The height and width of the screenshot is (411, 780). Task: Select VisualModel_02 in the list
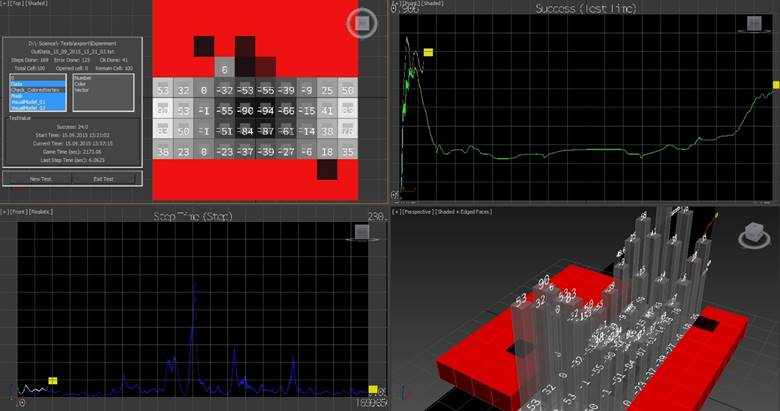pyautogui.click(x=38, y=107)
